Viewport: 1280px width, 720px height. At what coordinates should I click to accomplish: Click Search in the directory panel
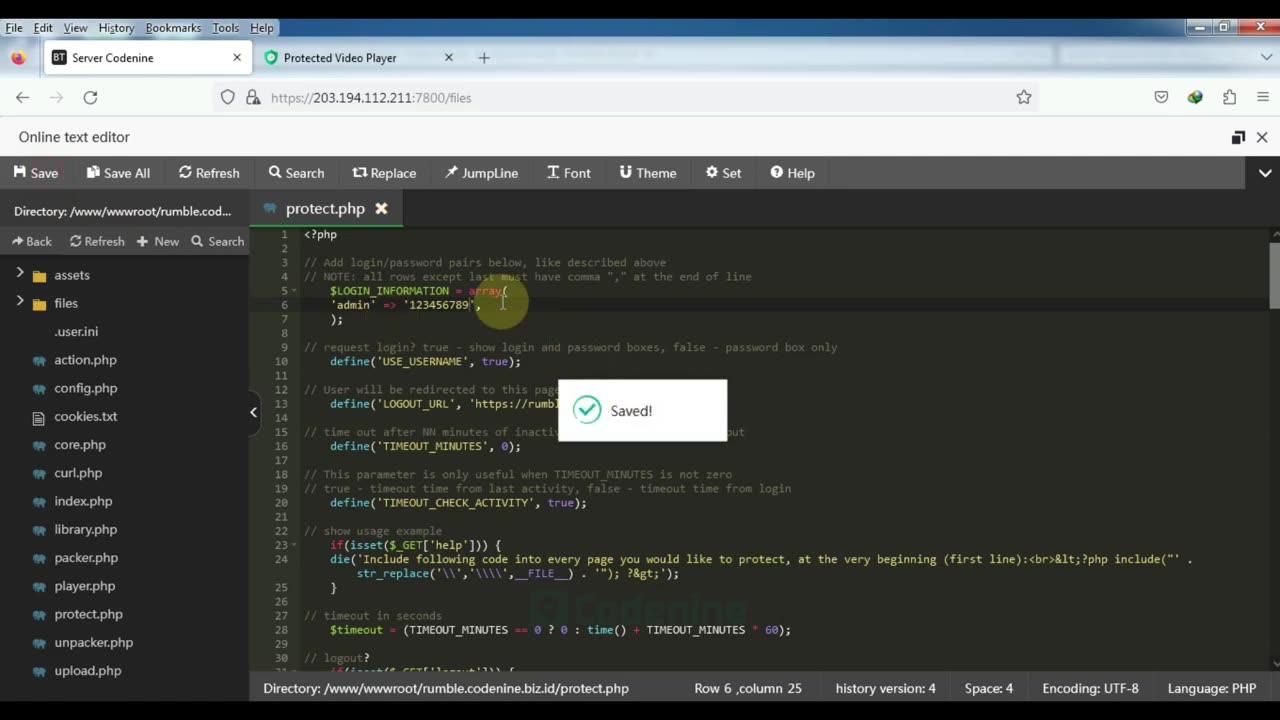[218, 241]
